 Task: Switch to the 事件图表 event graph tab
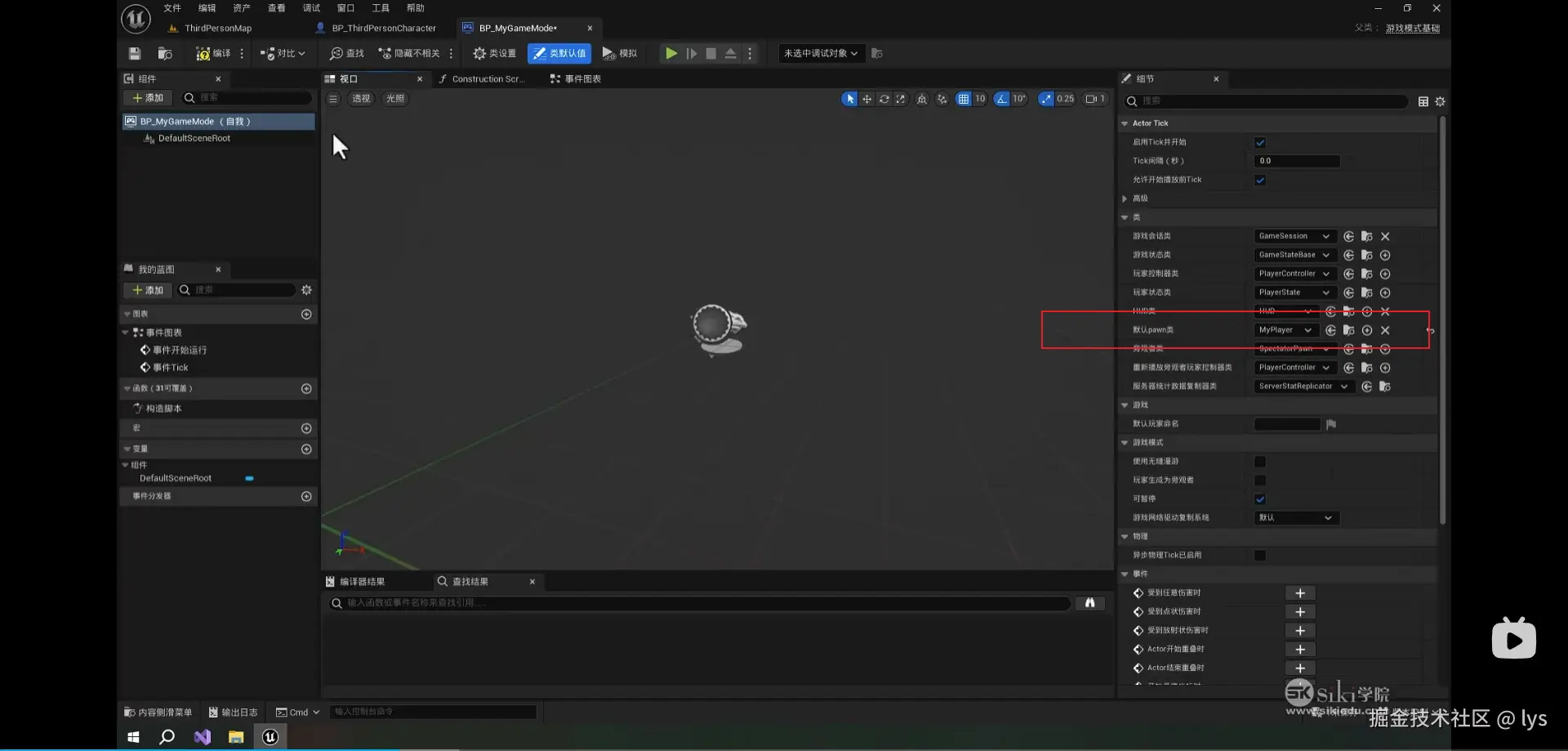coord(576,79)
